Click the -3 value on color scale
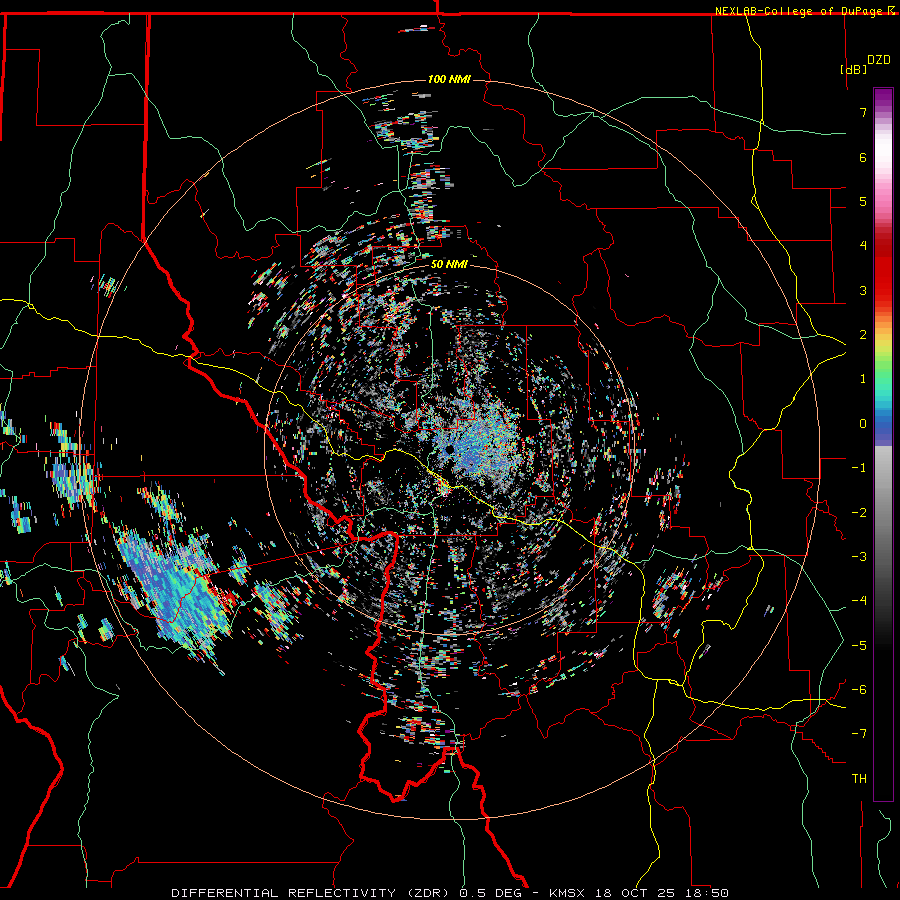Image resolution: width=900 pixels, height=900 pixels. point(859,556)
